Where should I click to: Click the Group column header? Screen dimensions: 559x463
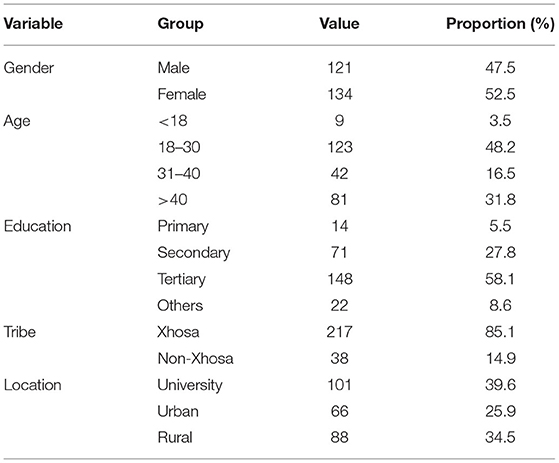pyautogui.click(x=180, y=24)
